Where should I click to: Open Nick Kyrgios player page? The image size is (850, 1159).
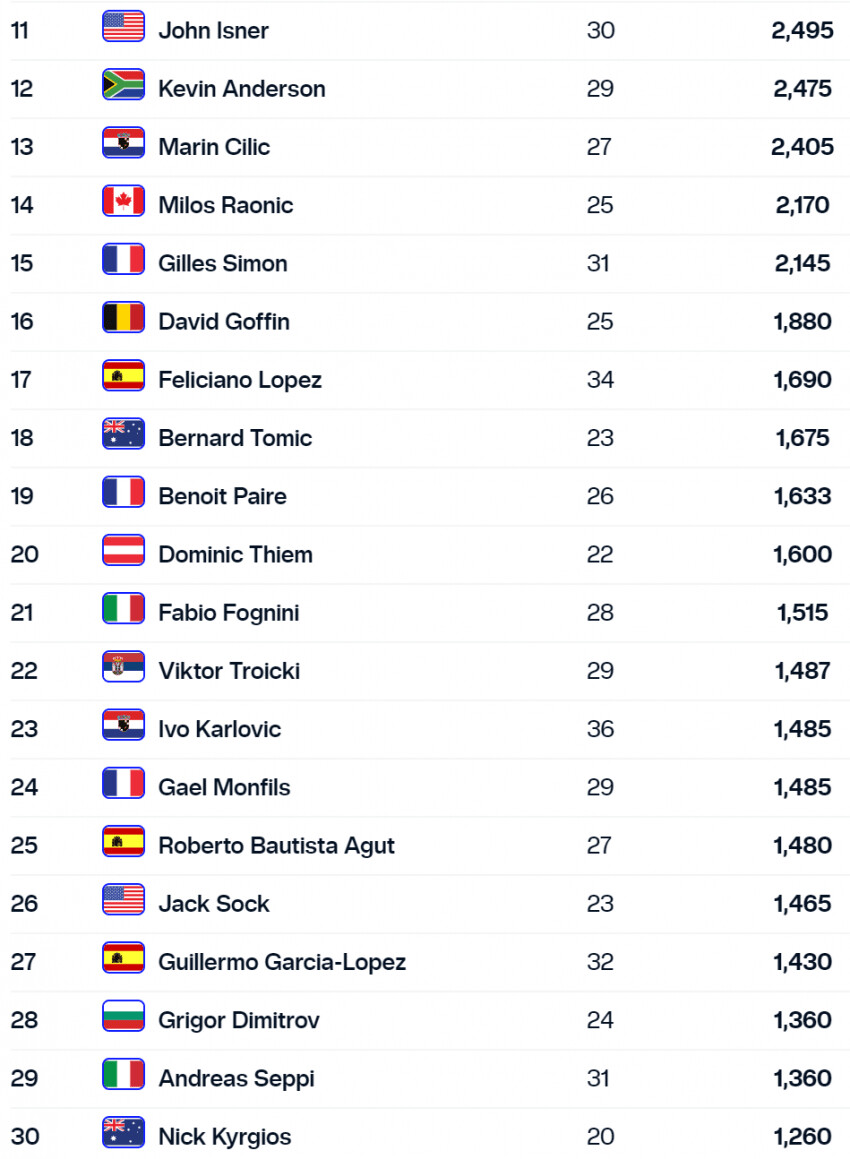225,1137
